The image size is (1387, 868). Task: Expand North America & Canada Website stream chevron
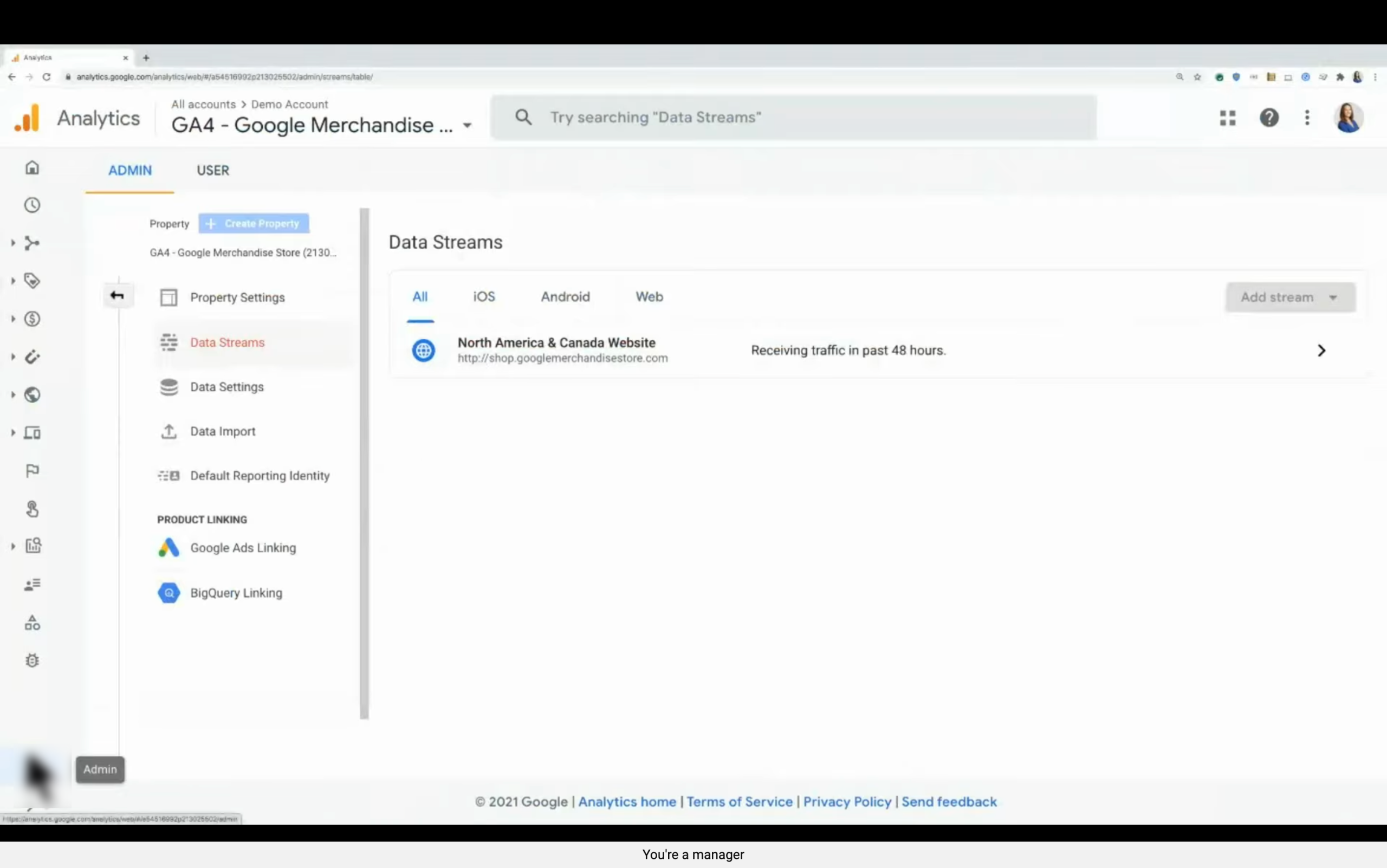[x=1321, y=351]
